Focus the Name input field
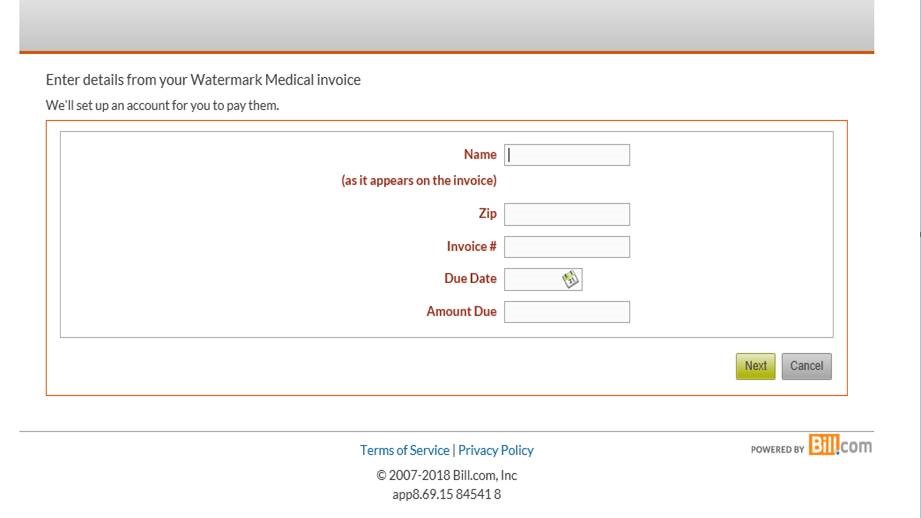Screen dimensions: 921x518 click(x=567, y=155)
